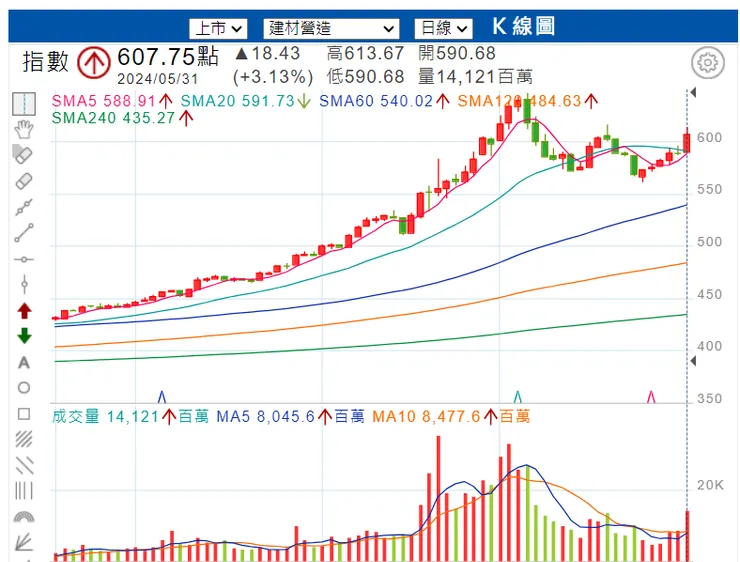The height and width of the screenshot is (562, 740).
Task: Select the hand pan tool
Action: click(24, 129)
